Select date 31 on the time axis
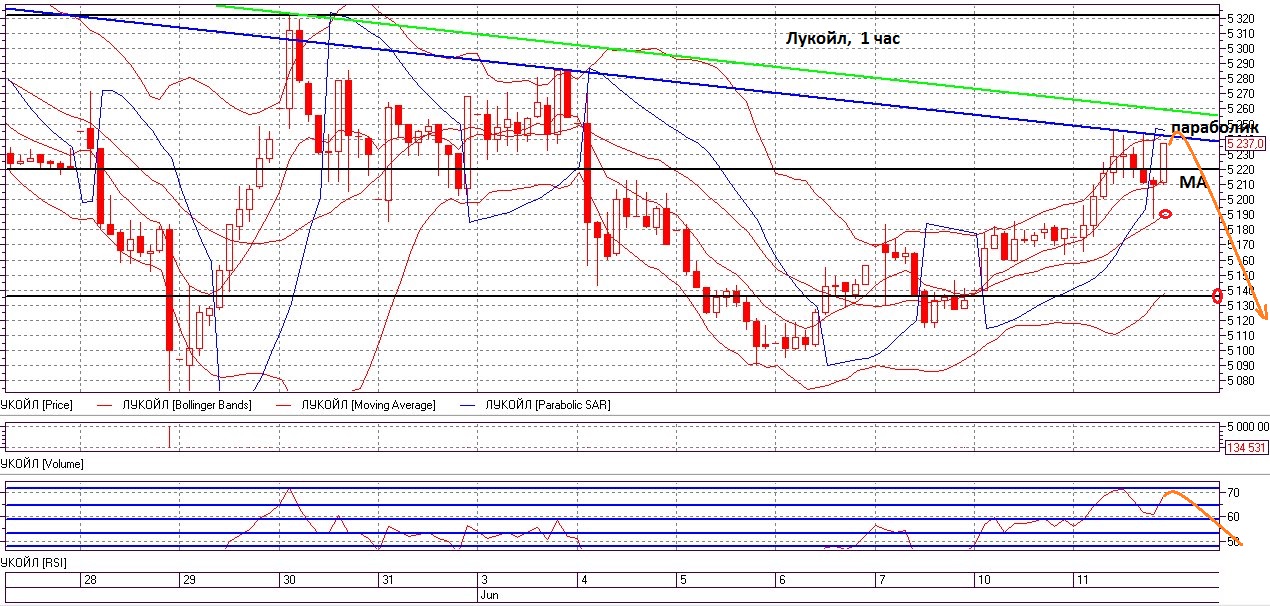 [x=388, y=580]
